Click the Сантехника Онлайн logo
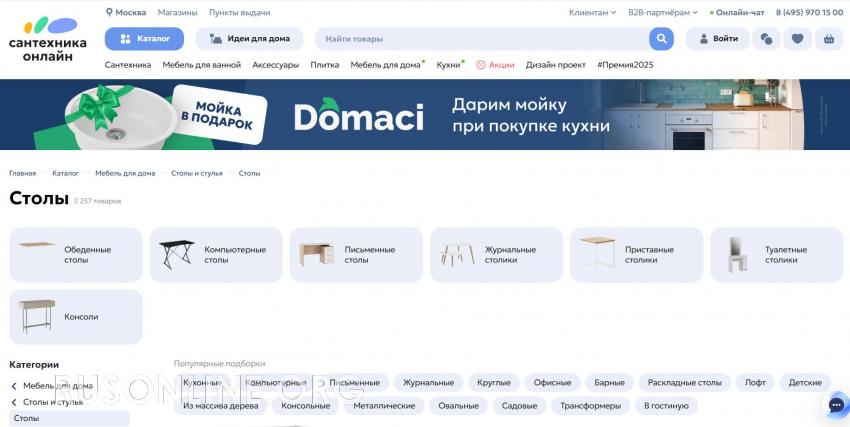The height and width of the screenshot is (427, 850). 48,39
